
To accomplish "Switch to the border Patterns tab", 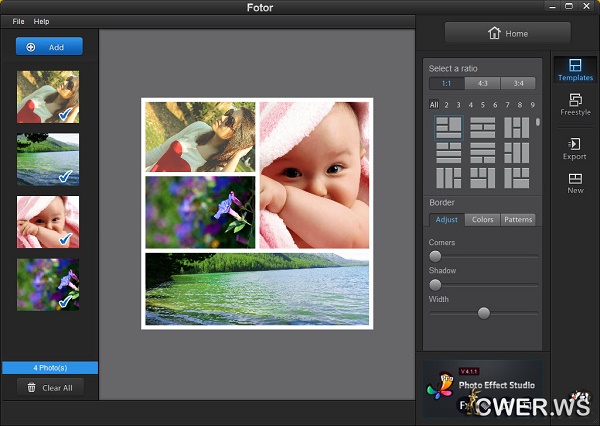I will click(518, 219).
